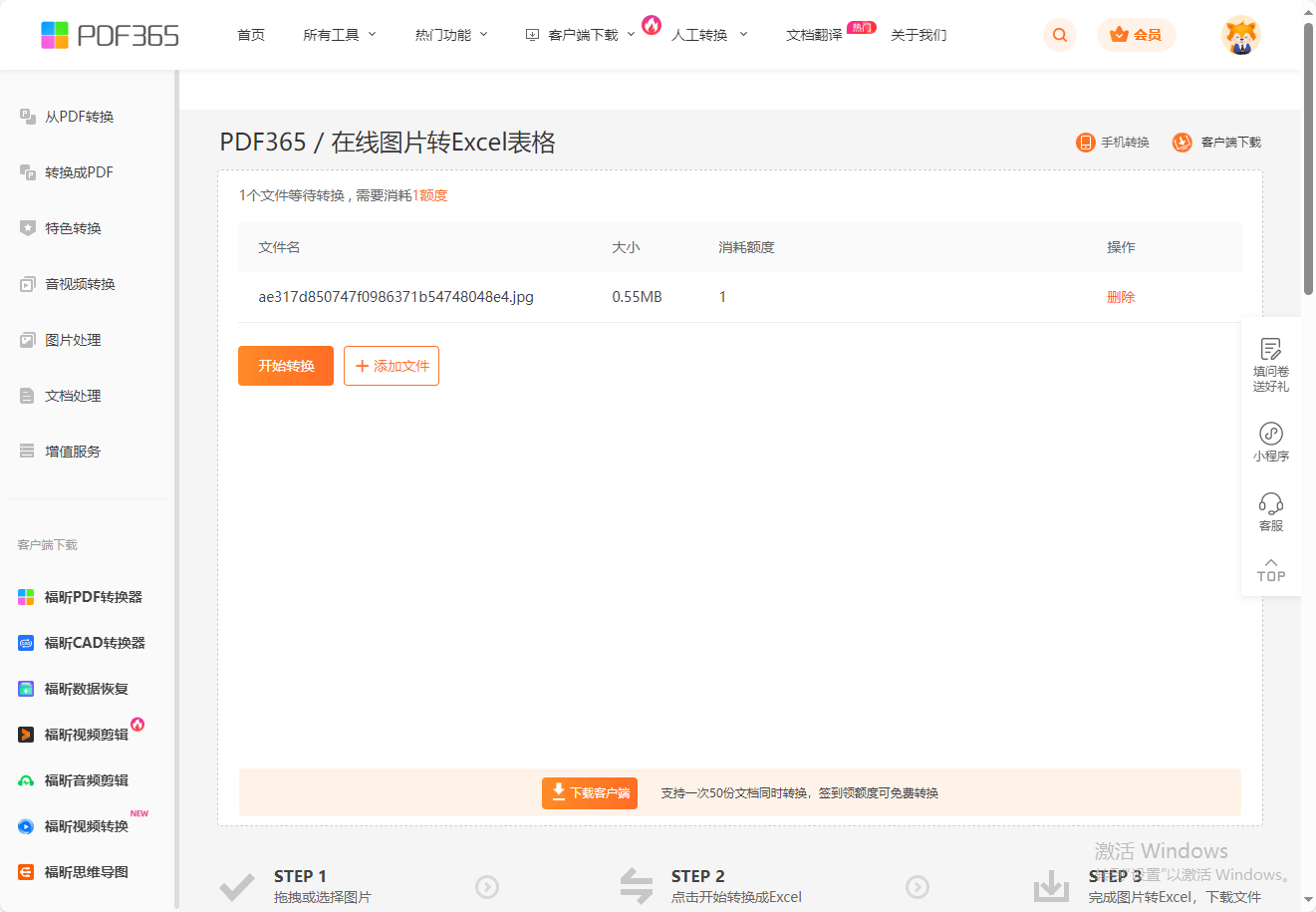Click the arrow circle after STEP 1

tap(487, 886)
